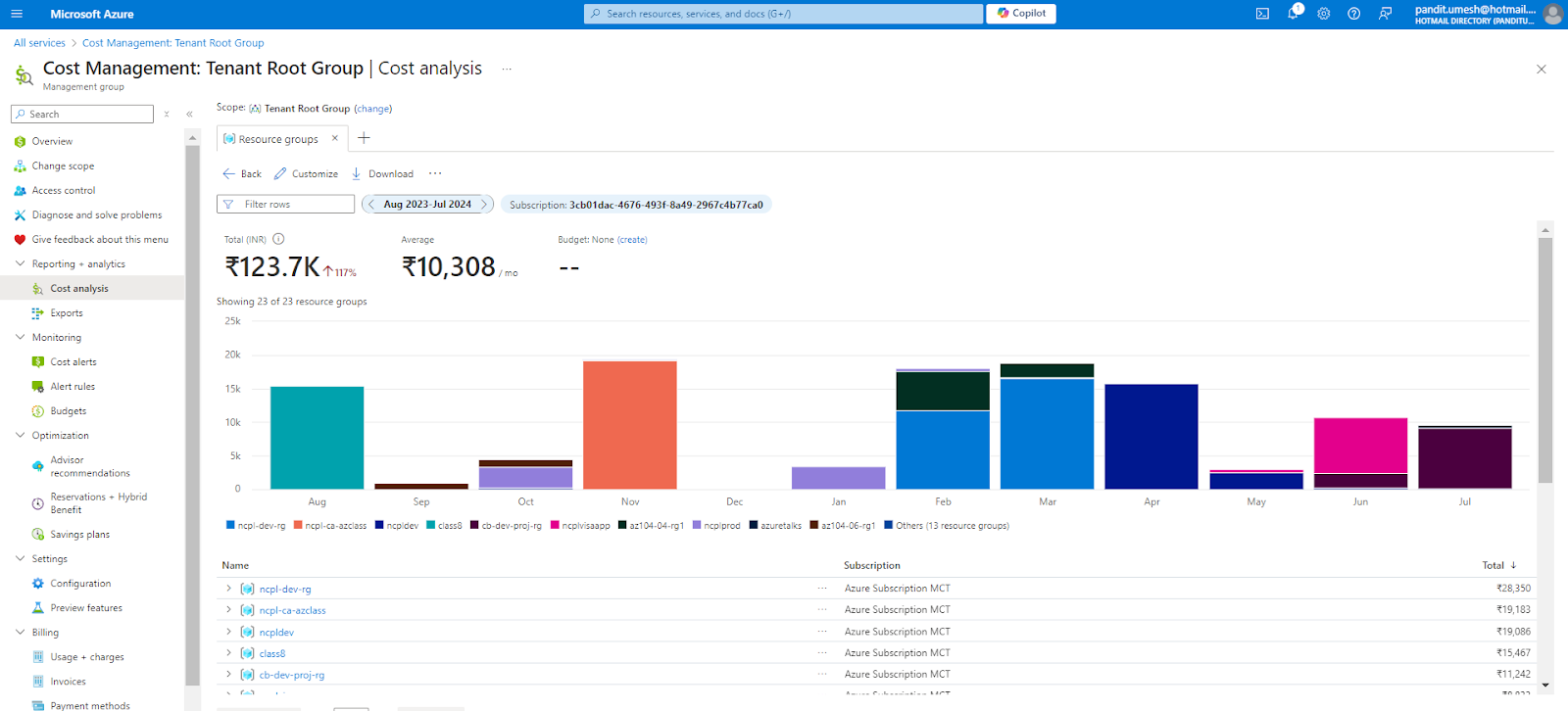
Task: Collapse the Settings section
Action: [x=20, y=559]
